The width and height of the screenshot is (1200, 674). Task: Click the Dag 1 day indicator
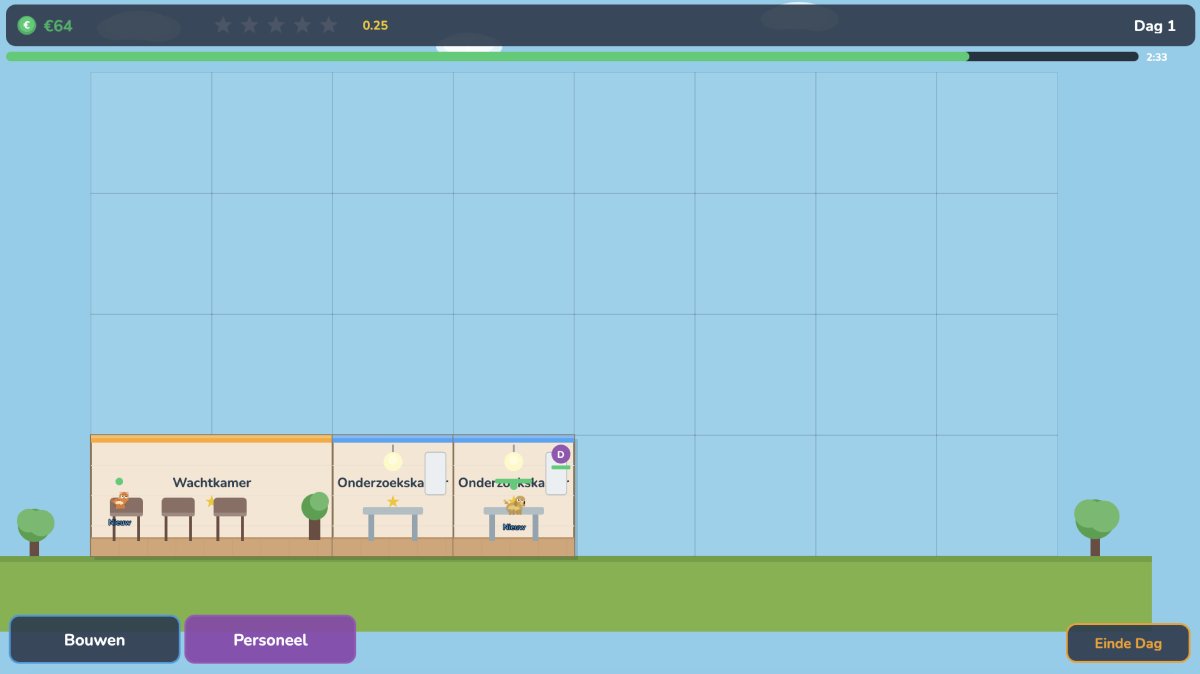[x=1154, y=26]
